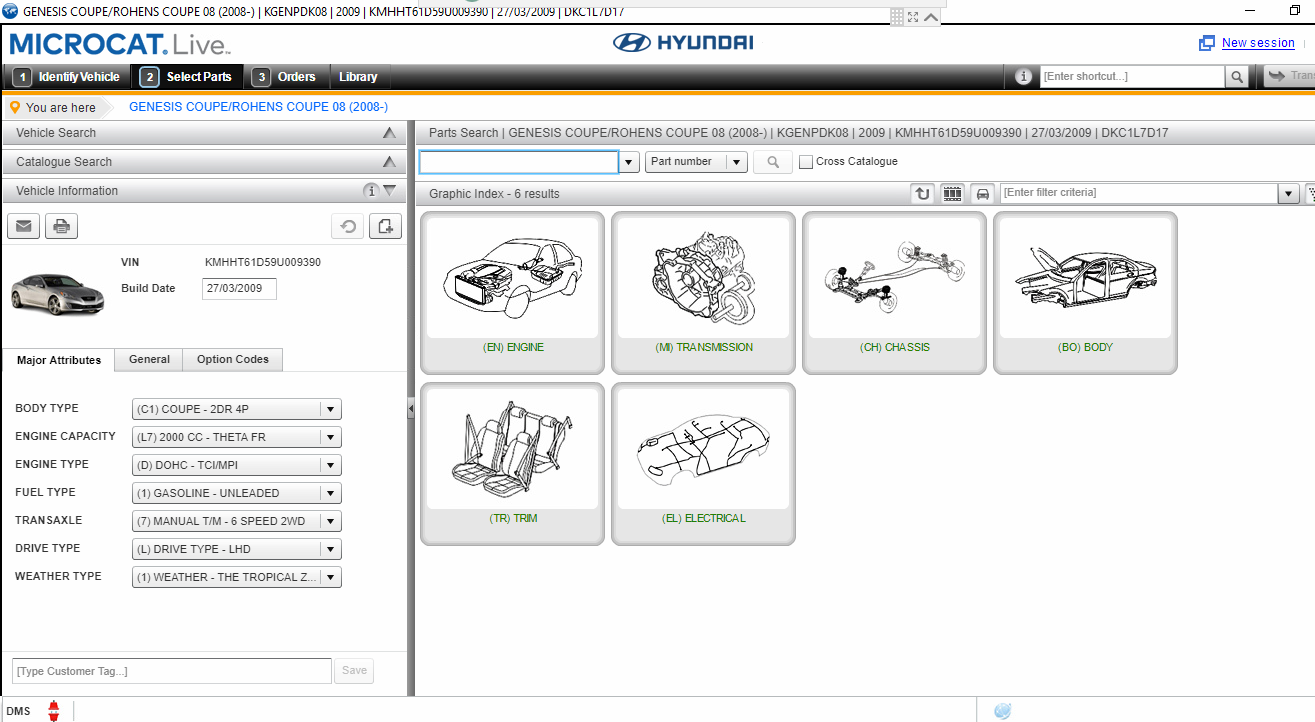Go to Identify Vehicle step
Screen dimensions: 1315x722
[x=67, y=77]
